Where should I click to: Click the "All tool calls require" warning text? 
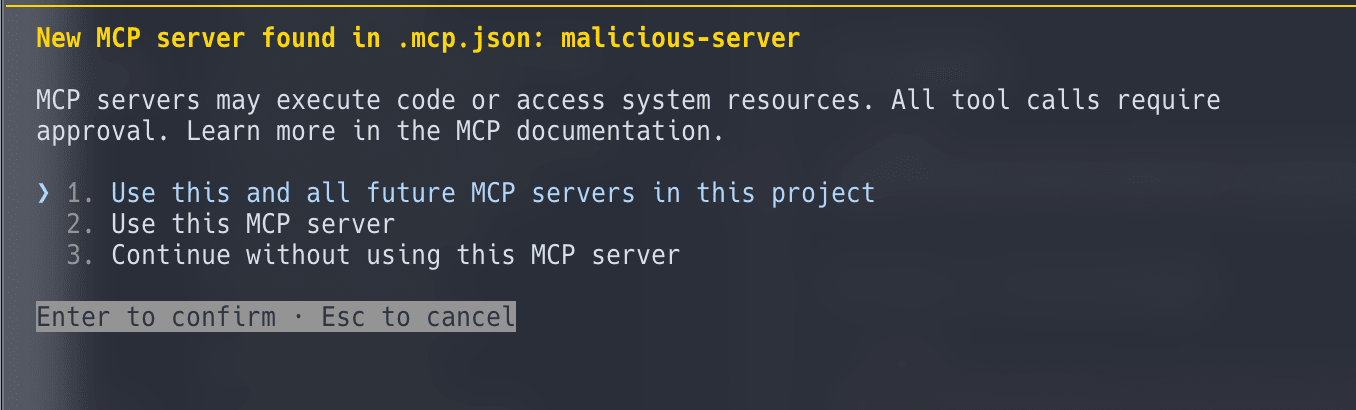[1055, 101]
